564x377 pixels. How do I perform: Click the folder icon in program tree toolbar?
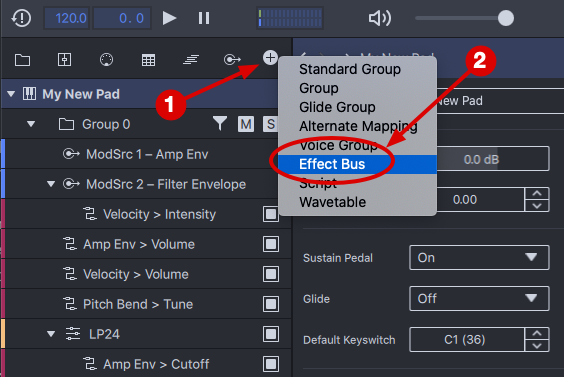[22, 60]
